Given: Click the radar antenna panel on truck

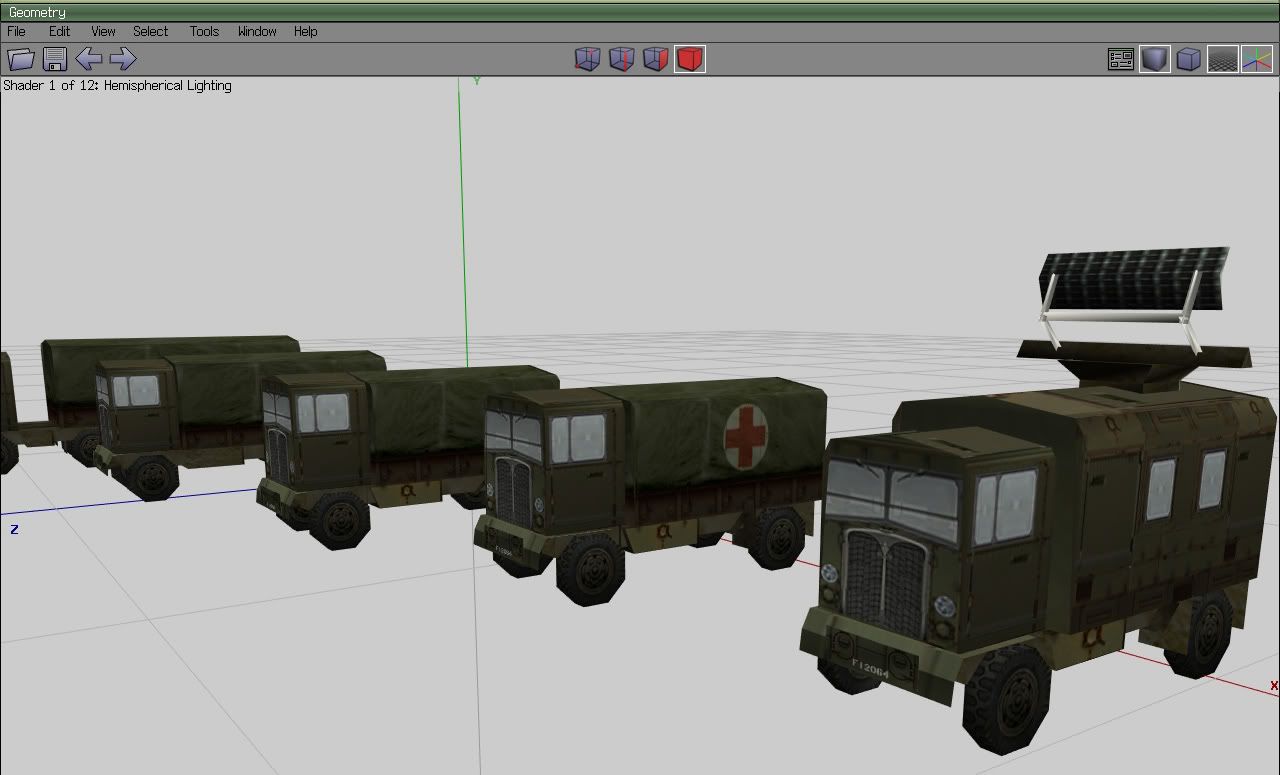Looking at the screenshot, I should pyautogui.click(x=1135, y=278).
